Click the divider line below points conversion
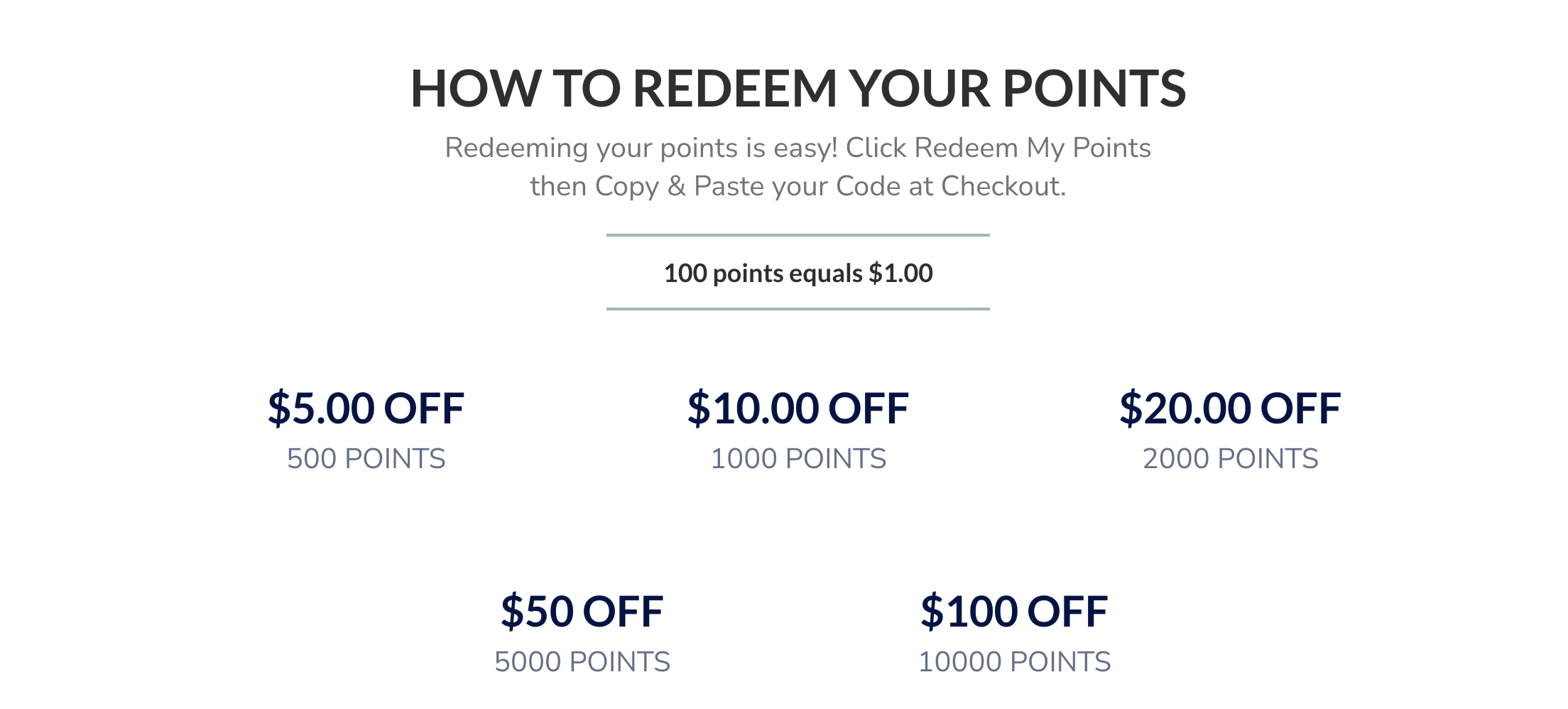The width and height of the screenshot is (1568, 709). click(798, 309)
